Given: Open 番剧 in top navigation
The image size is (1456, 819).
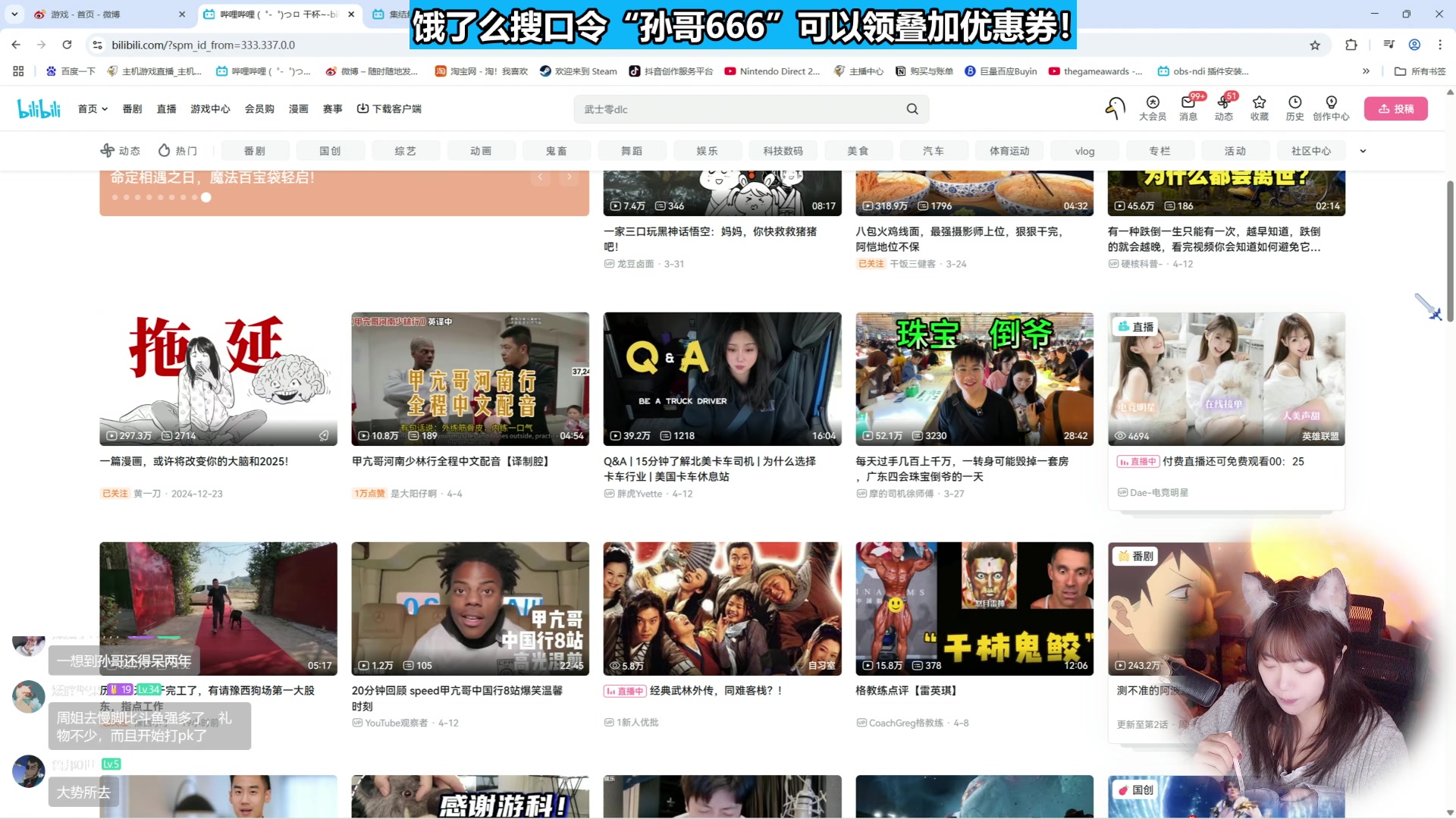Looking at the screenshot, I should point(132,109).
